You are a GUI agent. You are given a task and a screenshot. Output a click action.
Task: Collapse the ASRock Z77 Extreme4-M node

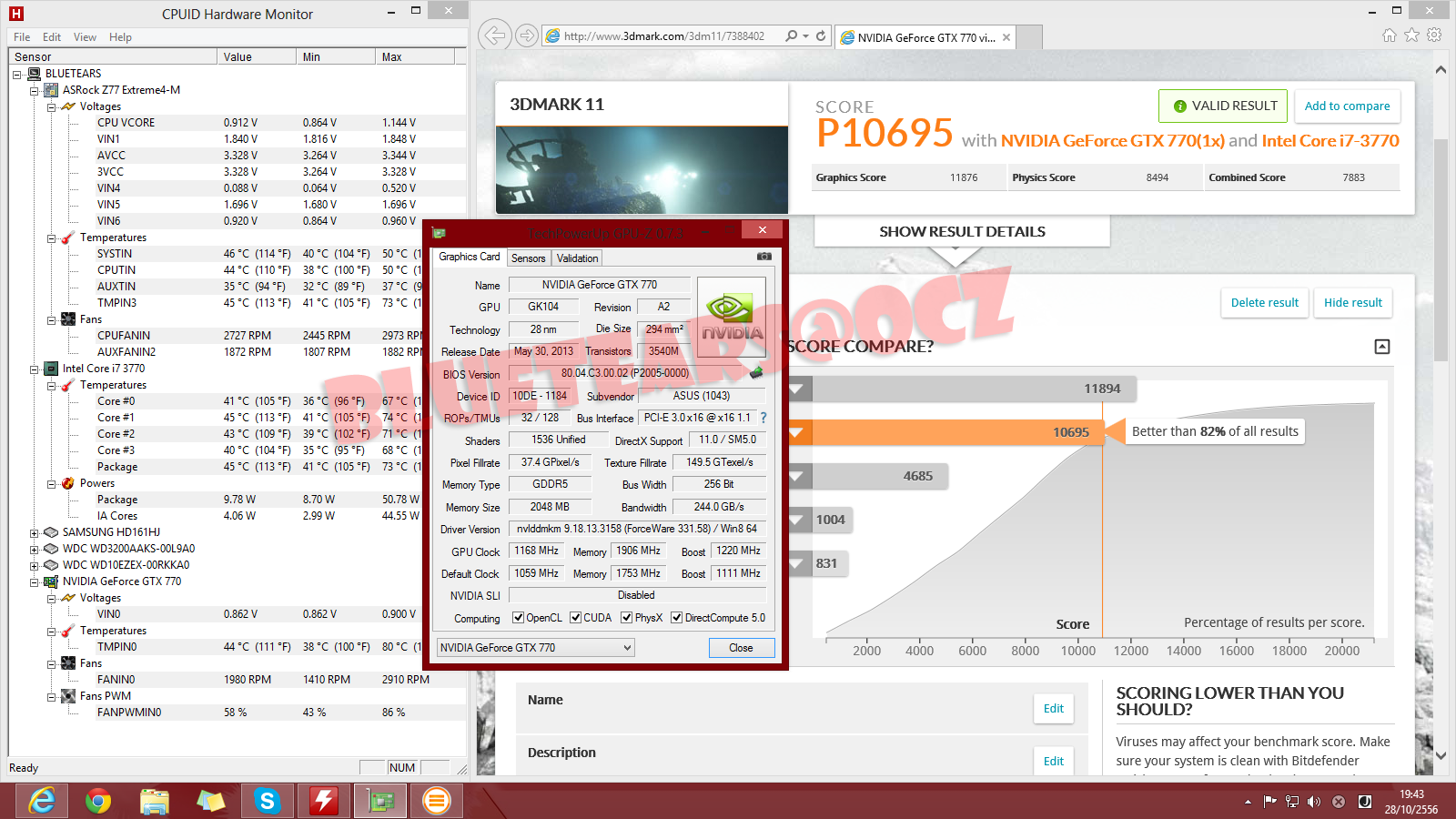click(x=34, y=91)
